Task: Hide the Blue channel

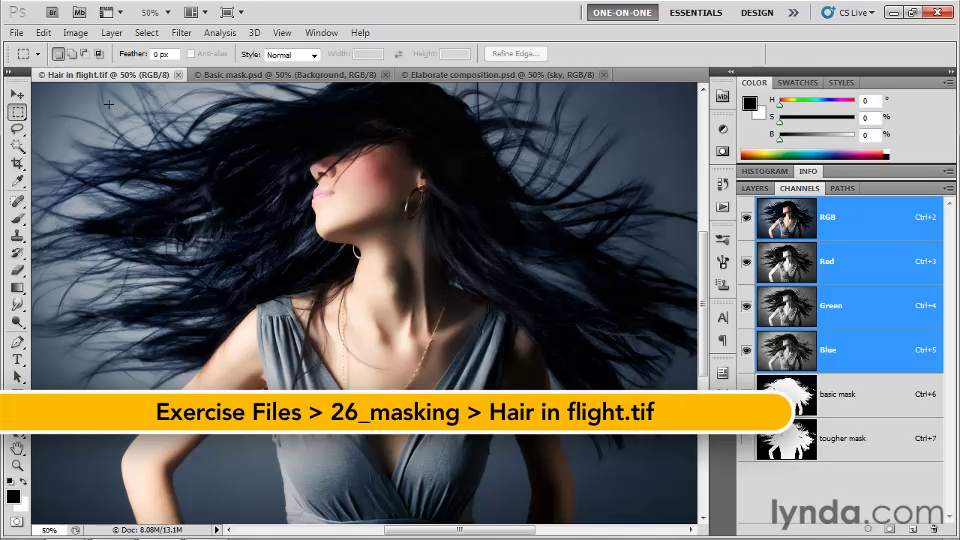Action: (x=746, y=350)
